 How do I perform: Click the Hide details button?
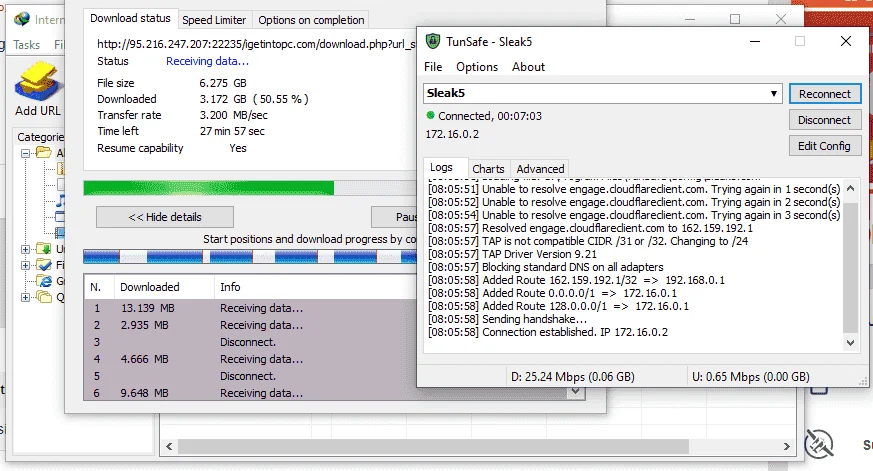(165, 217)
